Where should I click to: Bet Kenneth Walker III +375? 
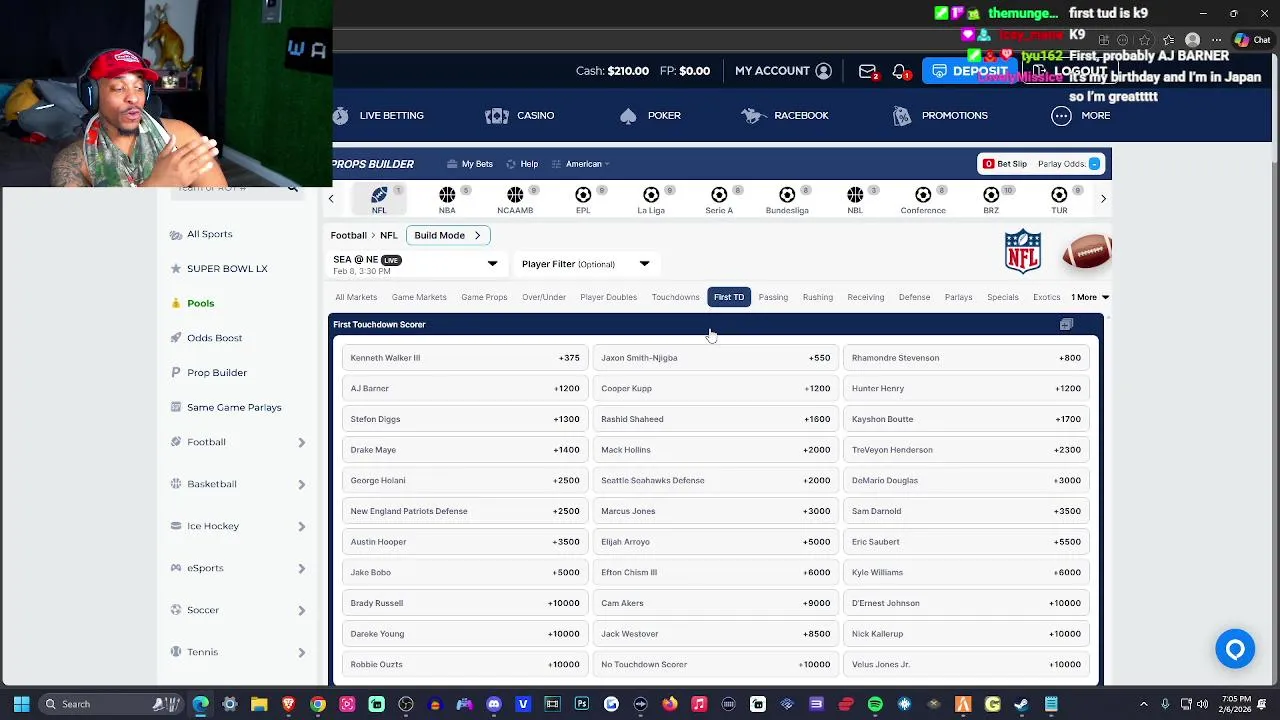coord(465,358)
